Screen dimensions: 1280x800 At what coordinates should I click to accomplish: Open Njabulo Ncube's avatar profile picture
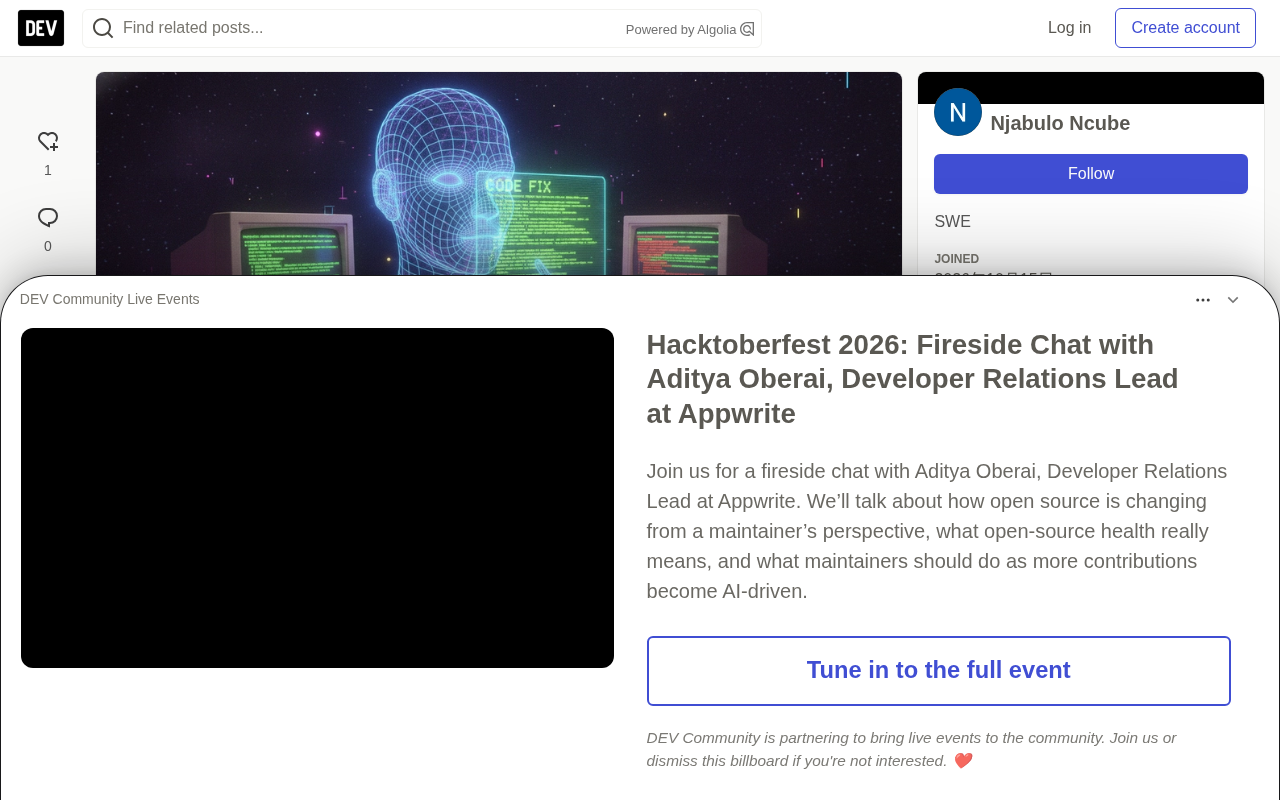[x=958, y=112]
